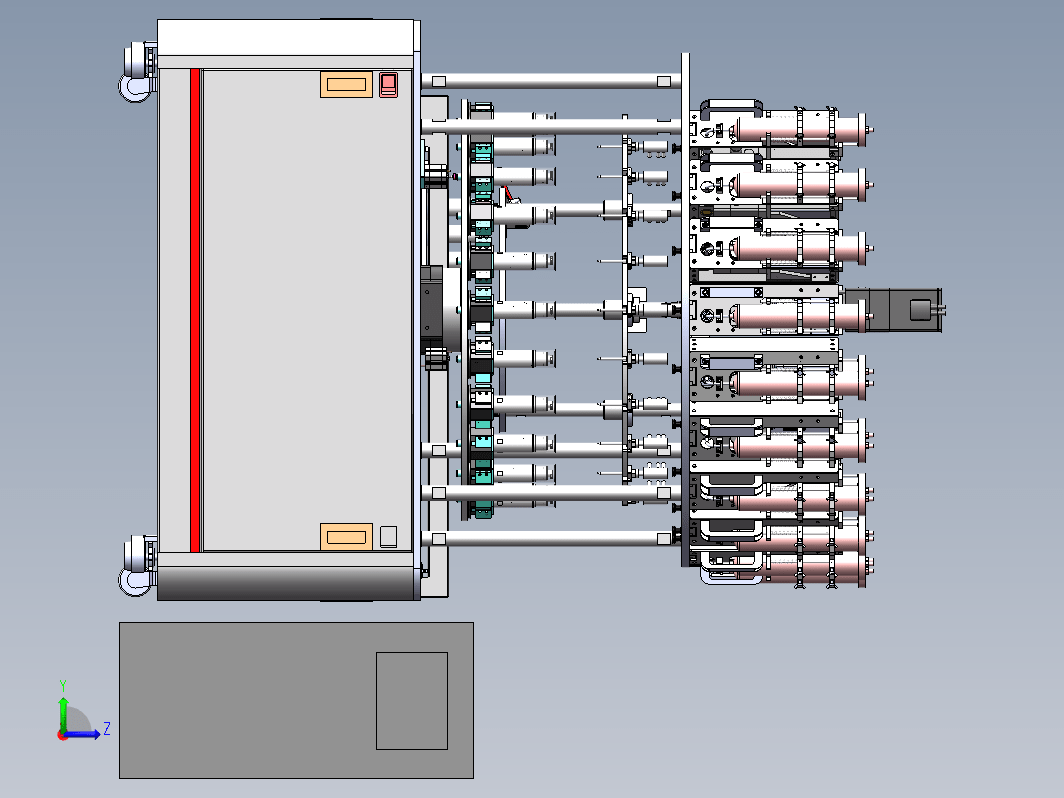Select the lower orange nameplate on the cabinet
Image resolution: width=1064 pixels, height=798 pixels.
tap(346, 537)
